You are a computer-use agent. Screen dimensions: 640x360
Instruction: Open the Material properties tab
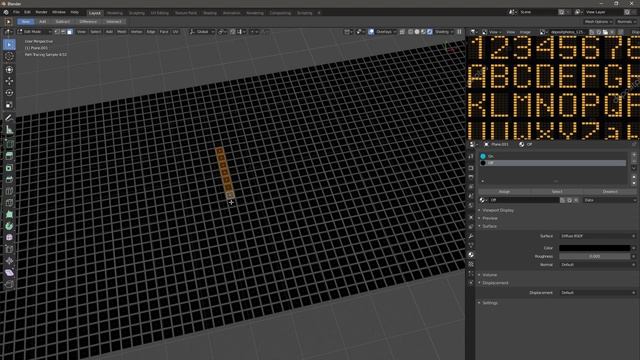[x=471, y=255]
